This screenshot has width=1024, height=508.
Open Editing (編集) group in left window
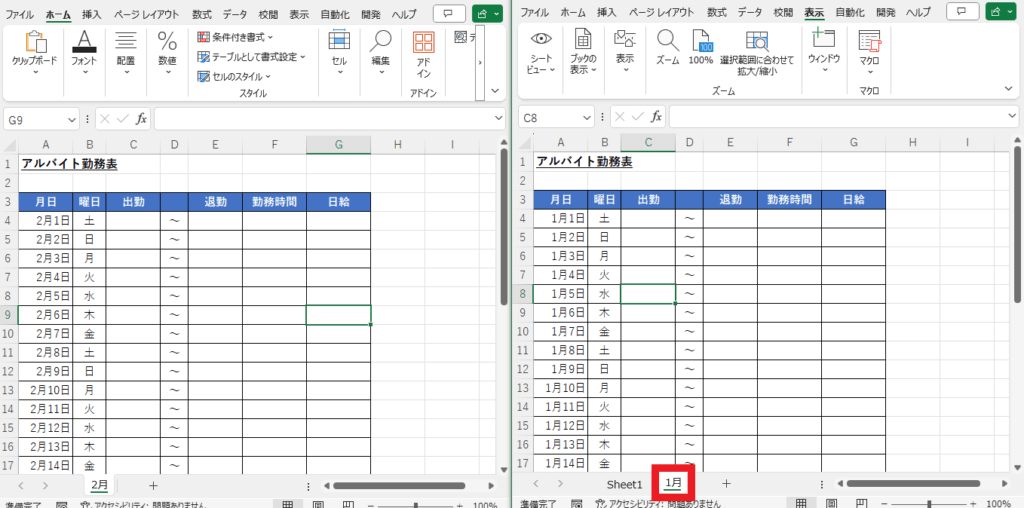(381, 54)
